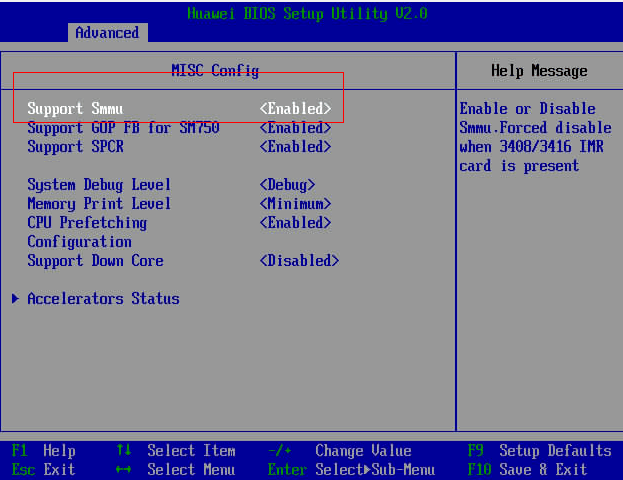Click the F9 Setup Defaults hint
The image size is (623, 480).
540,451
